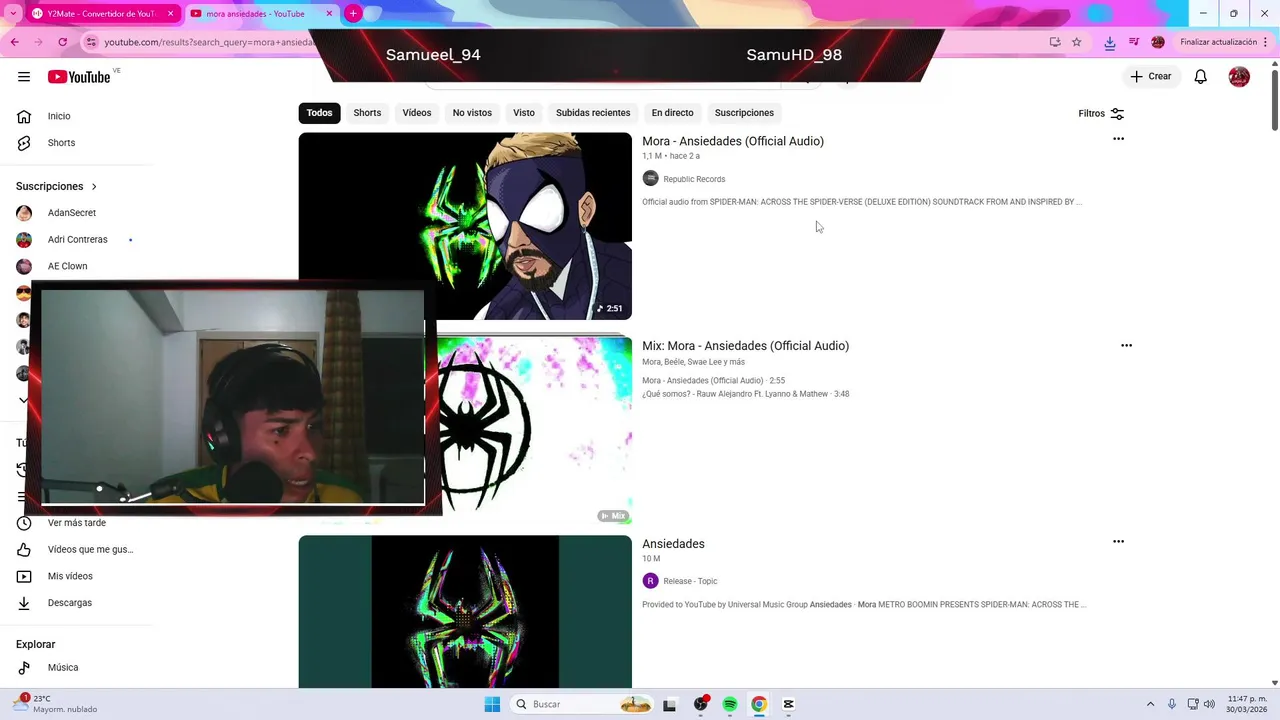Bookmark this page with the star icon
The height and width of the screenshot is (720, 1280).
(x=1077, y=42)
